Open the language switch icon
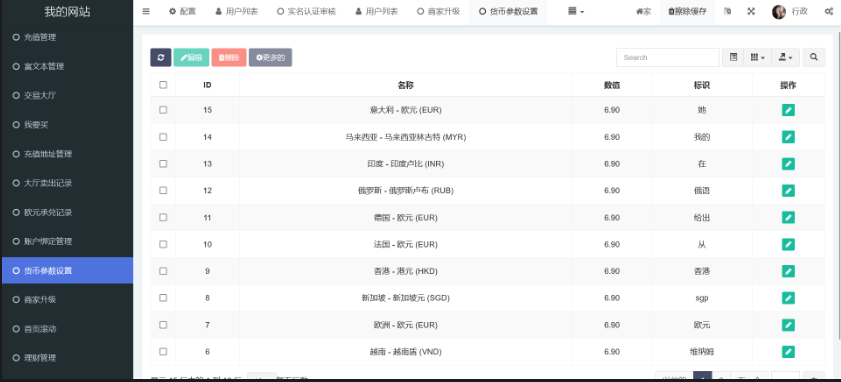This screenshot has width=841, height=382. (727, 11)
